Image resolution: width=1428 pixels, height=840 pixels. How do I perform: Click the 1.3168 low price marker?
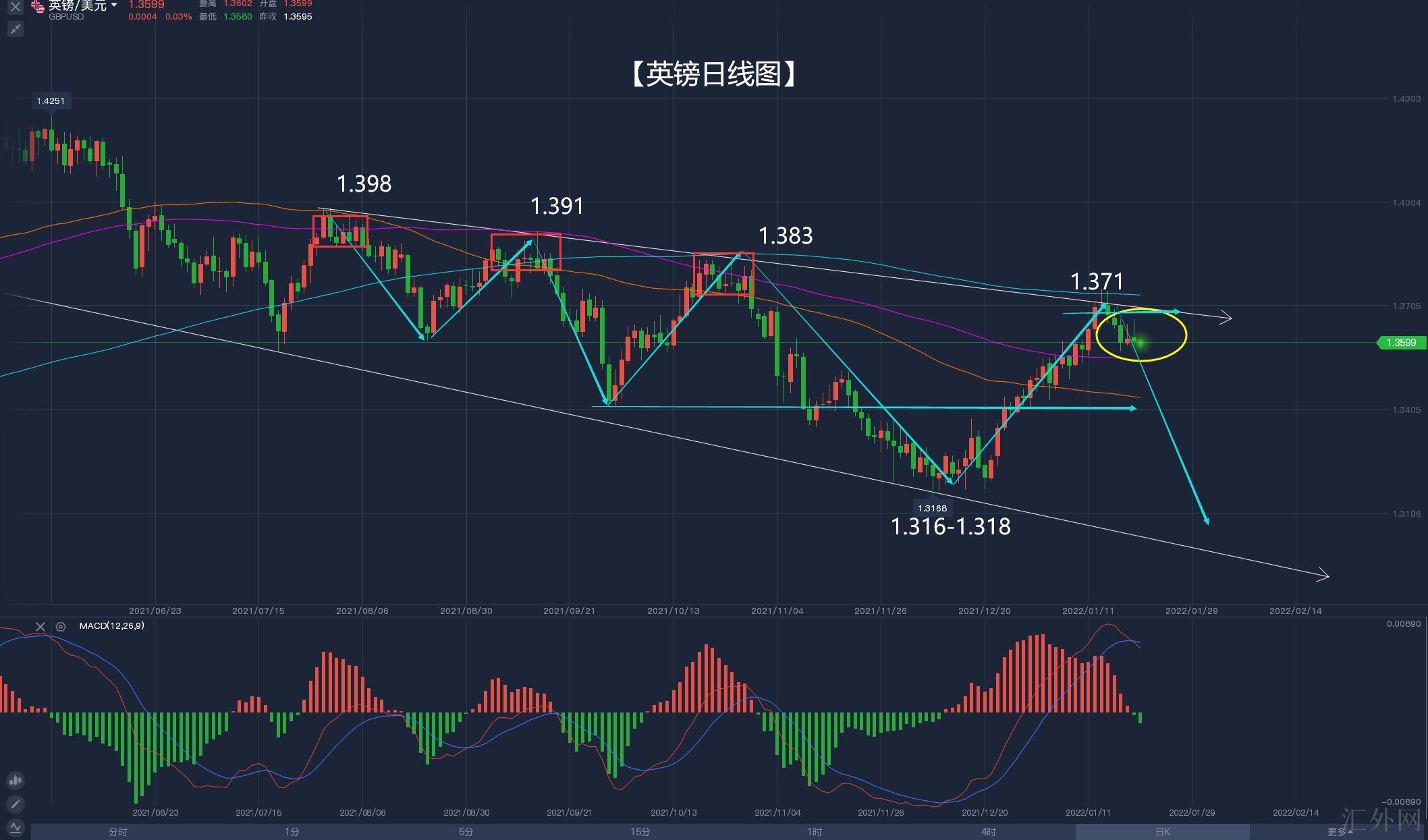click(932, 509)
